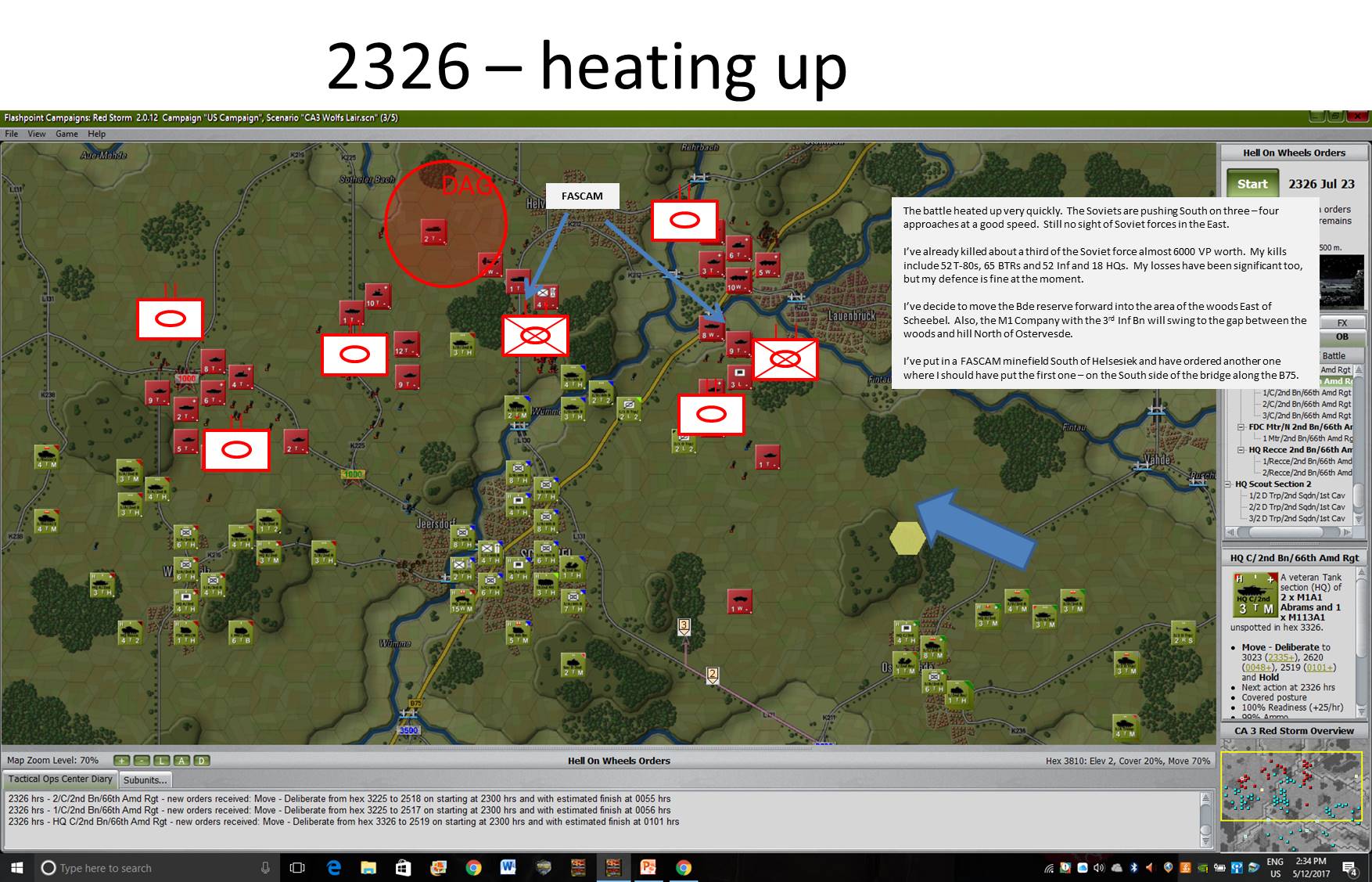This screenshot has height=882, width=1372.
Task: Open File Explorer from the taskbar
Action: [x=368, y=867]
